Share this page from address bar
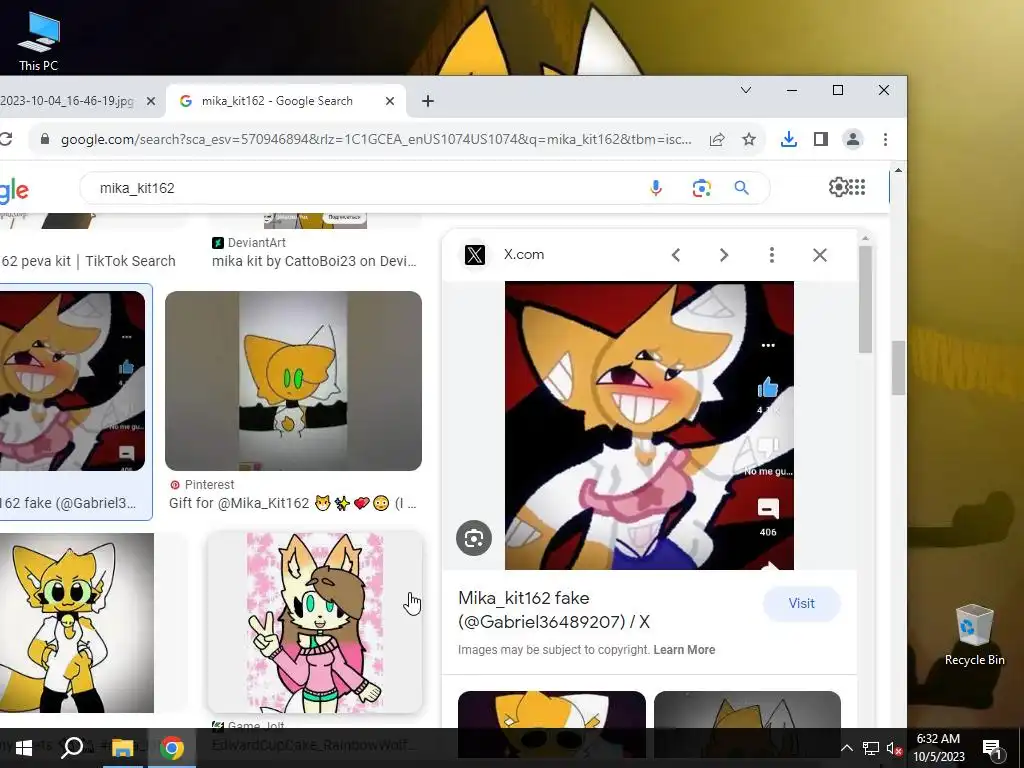The height and width of the screenshot is (768, 1024). coord(717,139)
